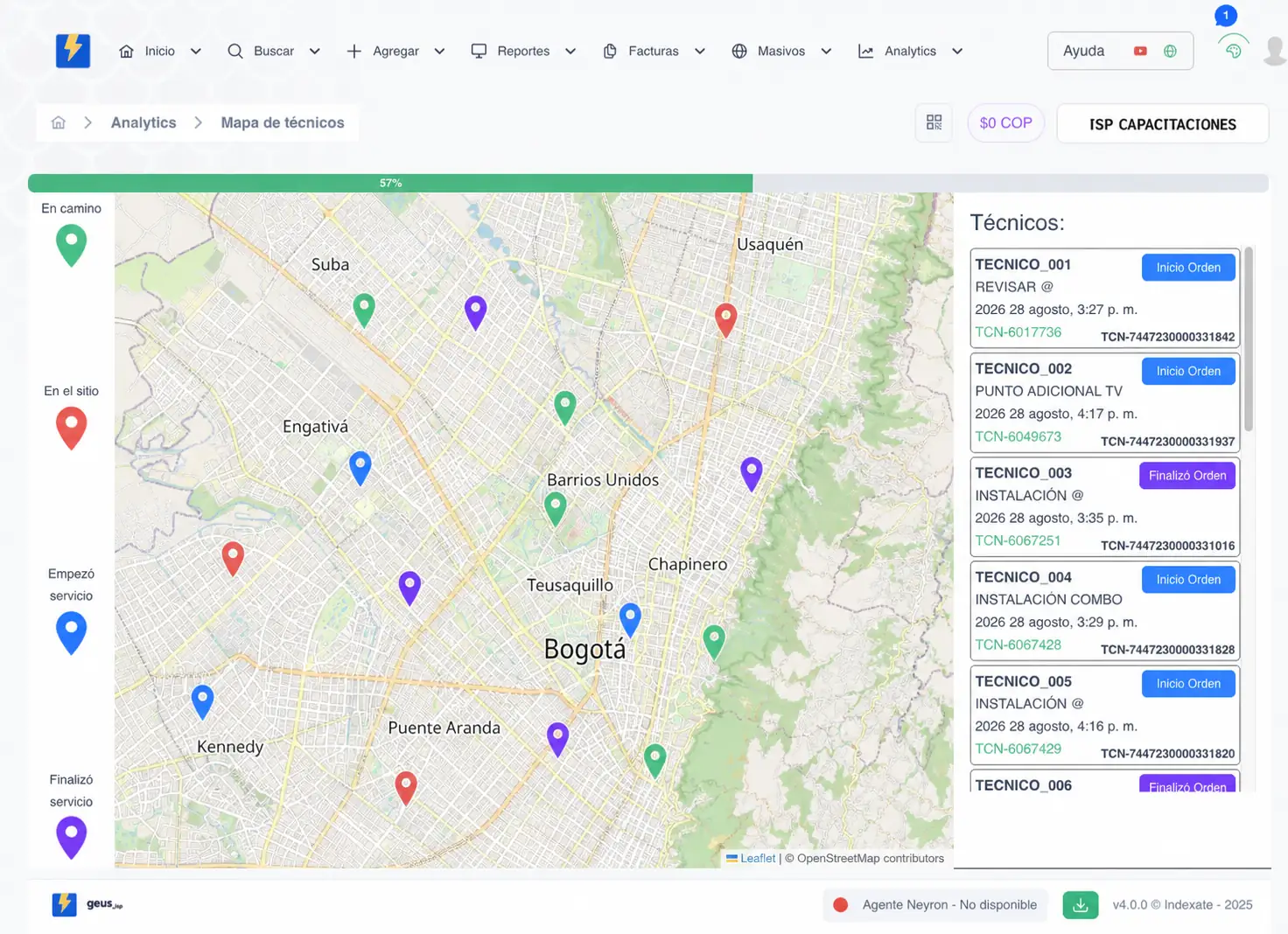Click Inicio Orden for TECNICO_005
The image size is (1288, 934).
(x=1188, y=684)
